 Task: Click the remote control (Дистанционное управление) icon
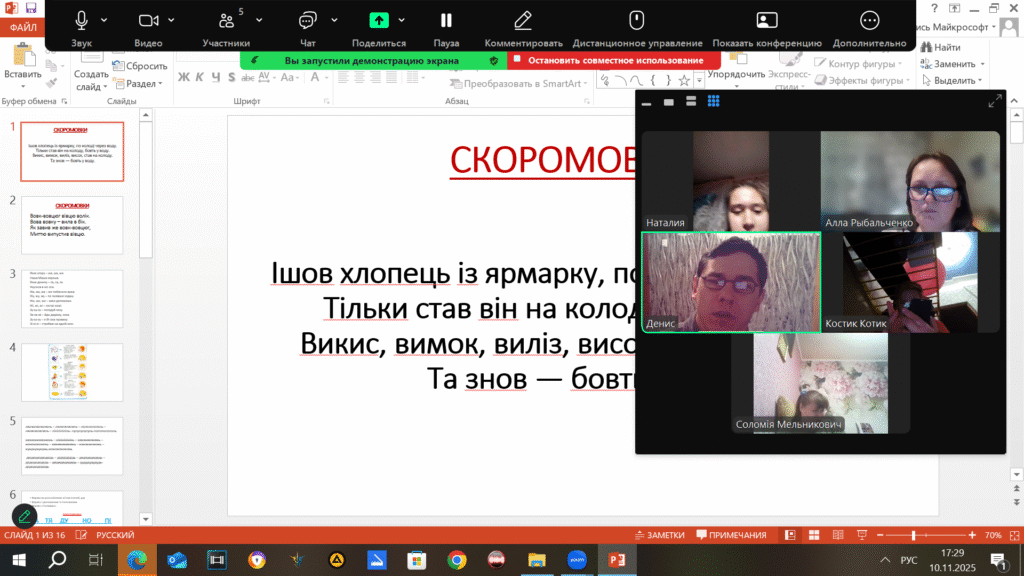tap(636, 21)
